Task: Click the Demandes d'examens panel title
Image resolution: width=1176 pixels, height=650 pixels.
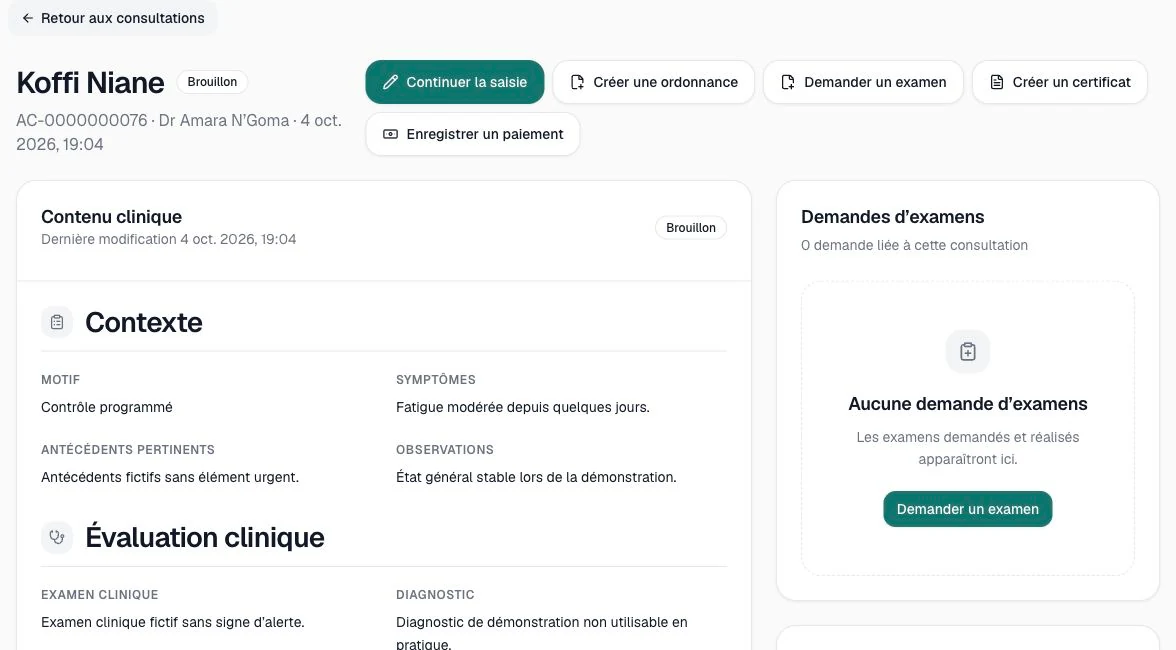Action: (x=892, y=217)
